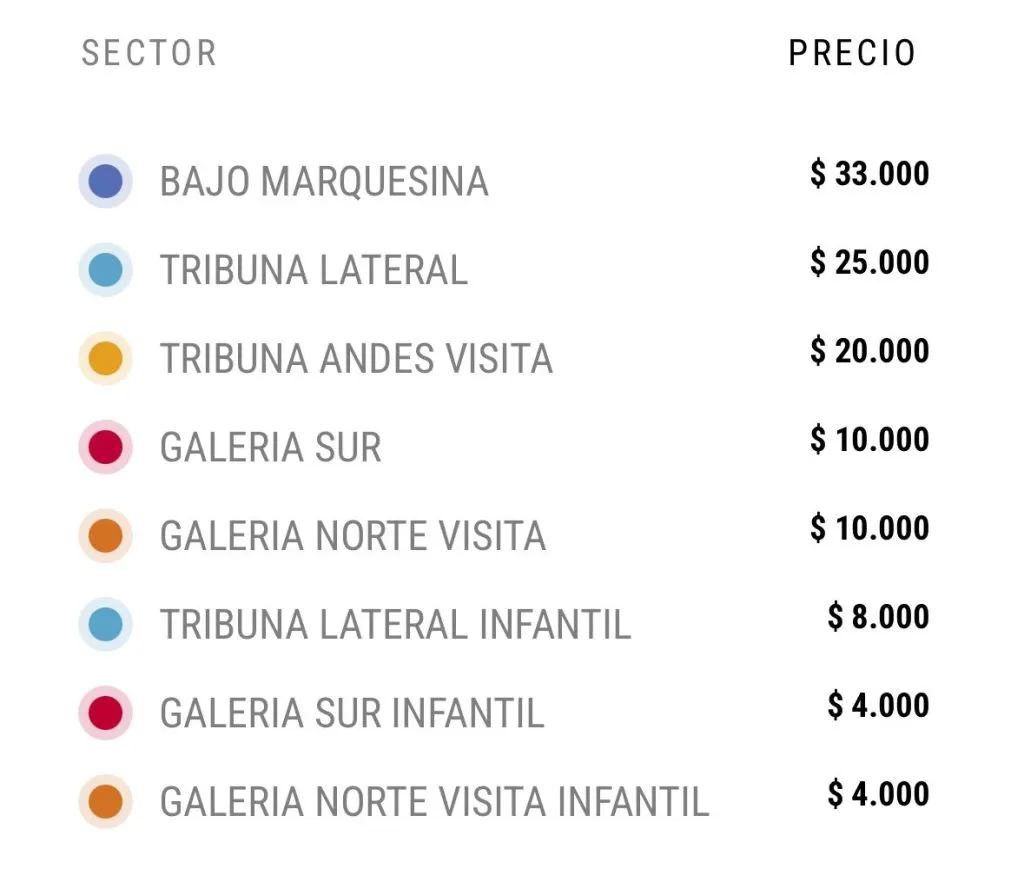The width and height of the screenshot is (1024, 882).
Task: Choose the GALERIA NORTE VISITA label
Action: [353, 536]
